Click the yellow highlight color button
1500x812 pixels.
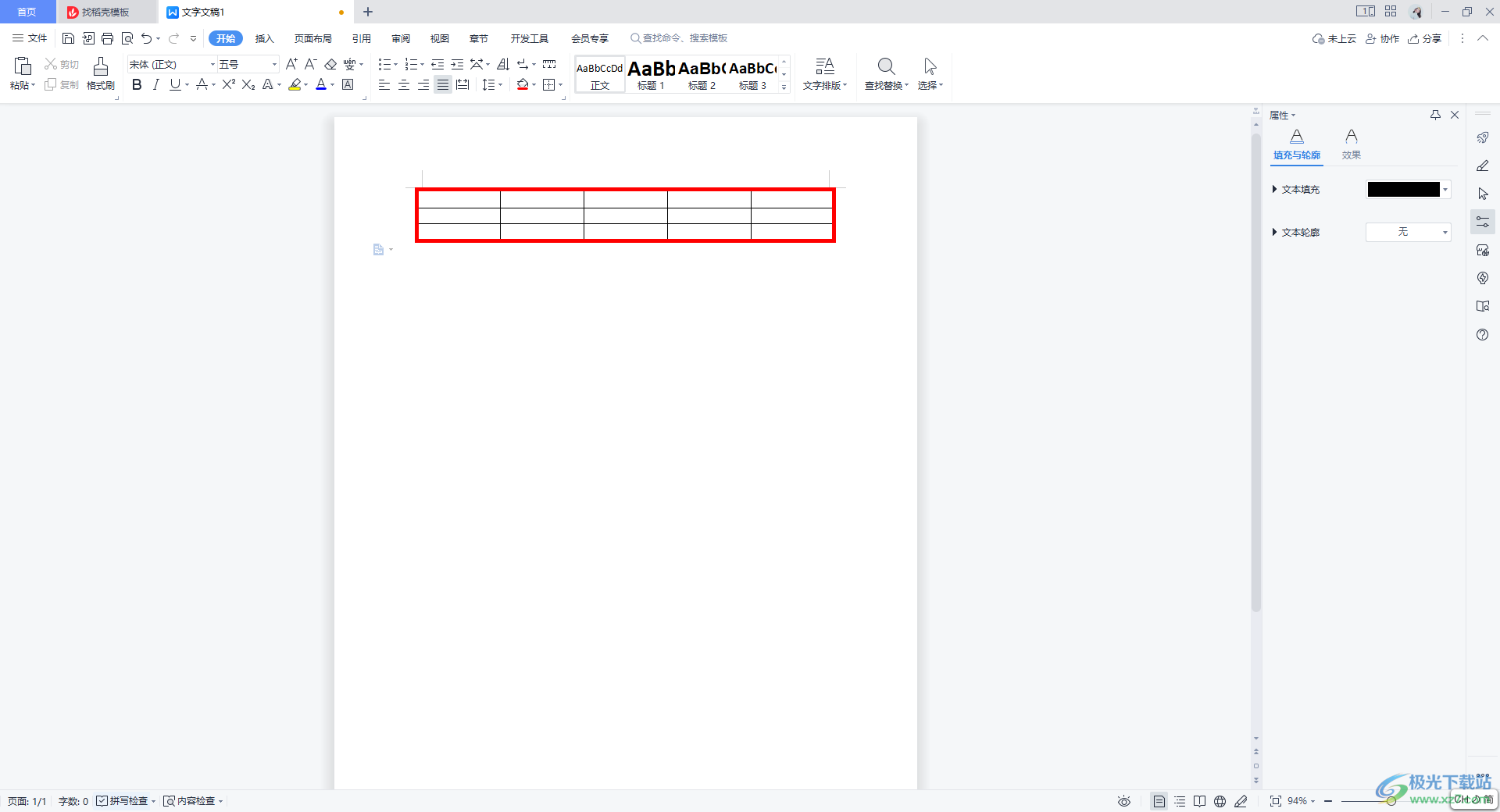295,84
